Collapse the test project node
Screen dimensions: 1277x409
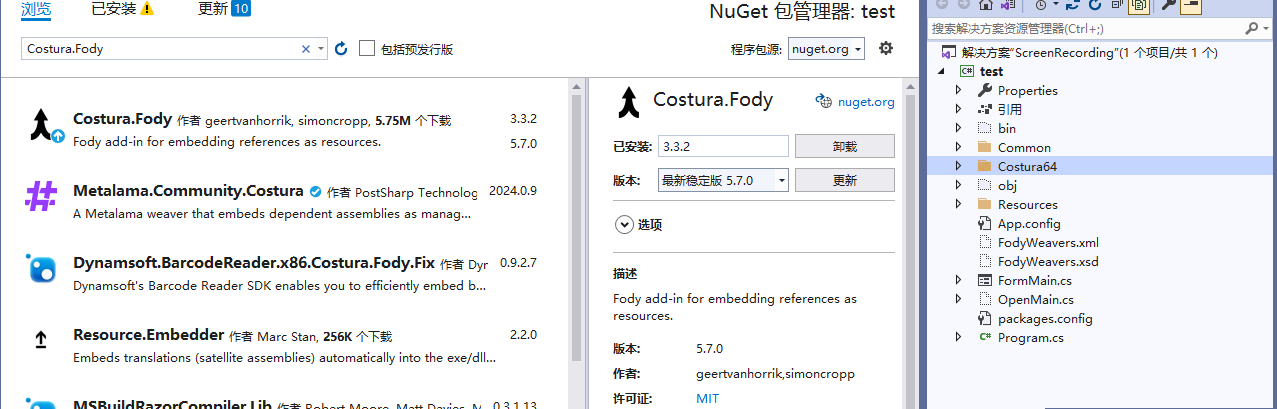coord(942,72)
